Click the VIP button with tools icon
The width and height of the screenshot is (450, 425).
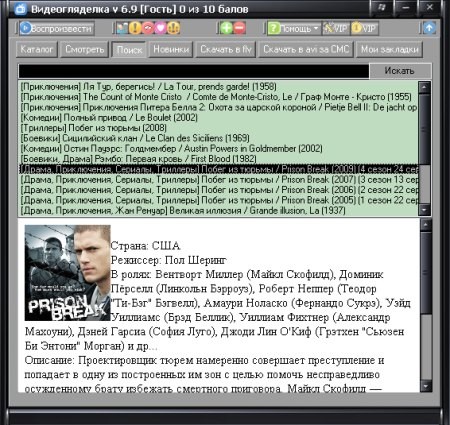(336, 29)
